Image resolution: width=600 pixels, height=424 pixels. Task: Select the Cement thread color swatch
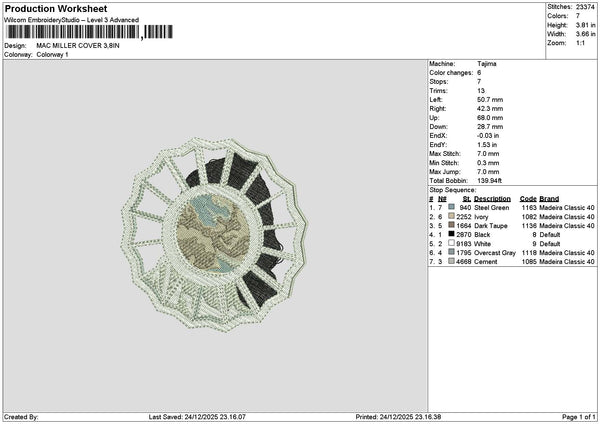tap(452, 261)
